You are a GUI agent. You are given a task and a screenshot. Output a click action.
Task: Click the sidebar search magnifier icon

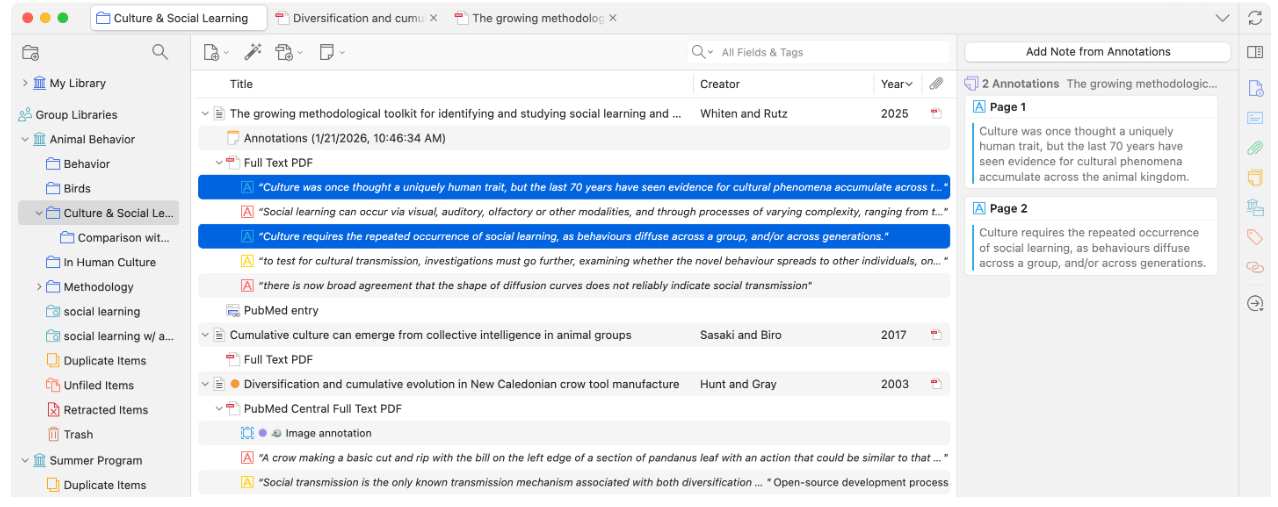[x=160, y=52]
